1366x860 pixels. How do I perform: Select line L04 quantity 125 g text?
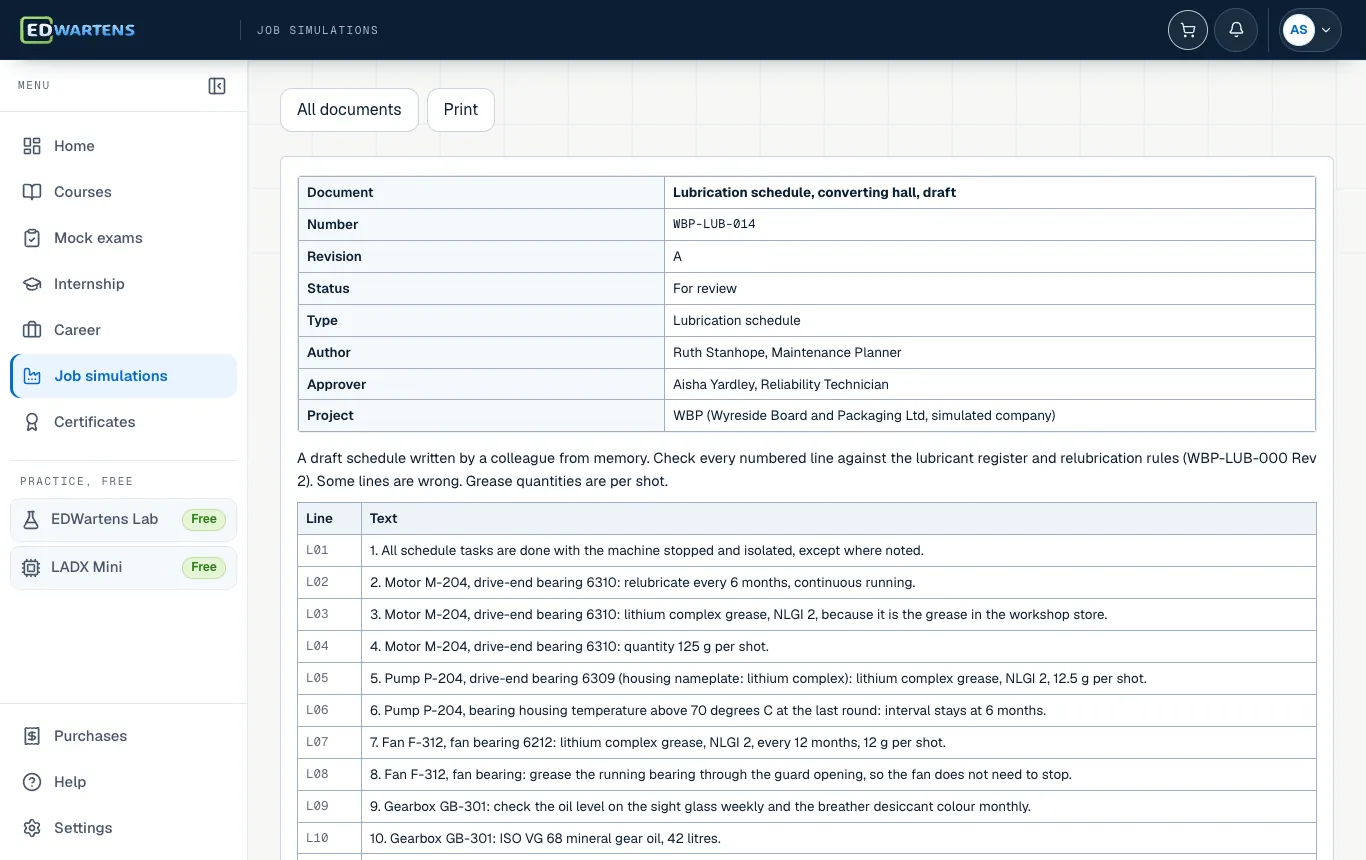pyautogui.click(x=569, y=647)
